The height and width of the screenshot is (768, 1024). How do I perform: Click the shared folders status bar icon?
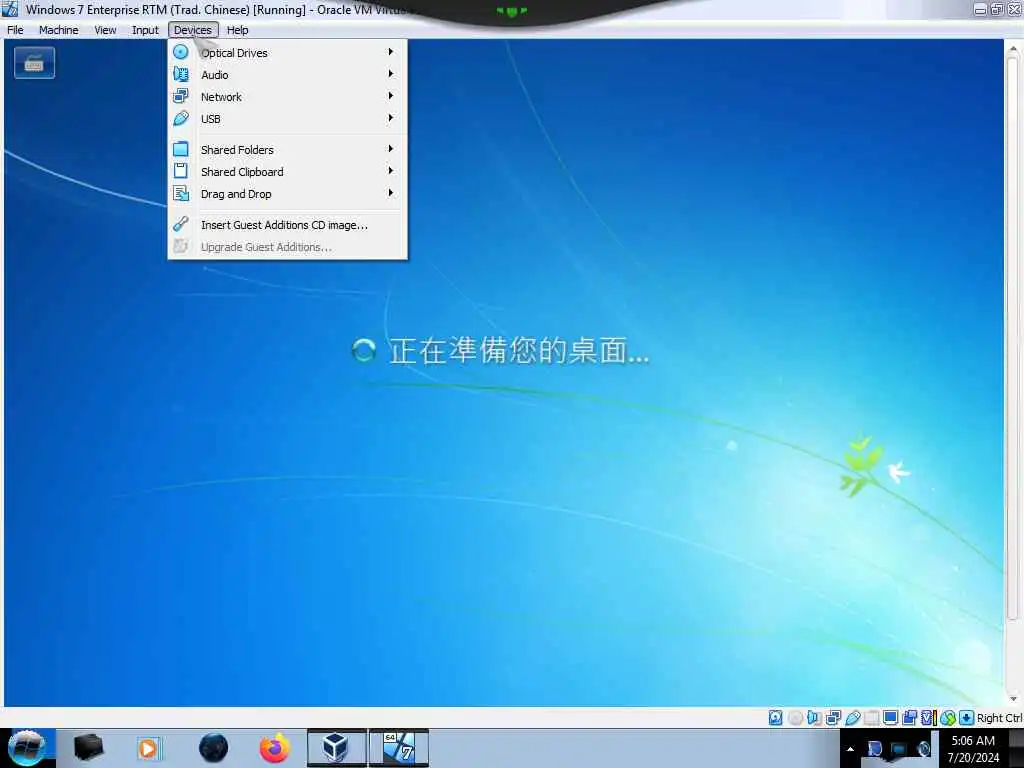871,718
